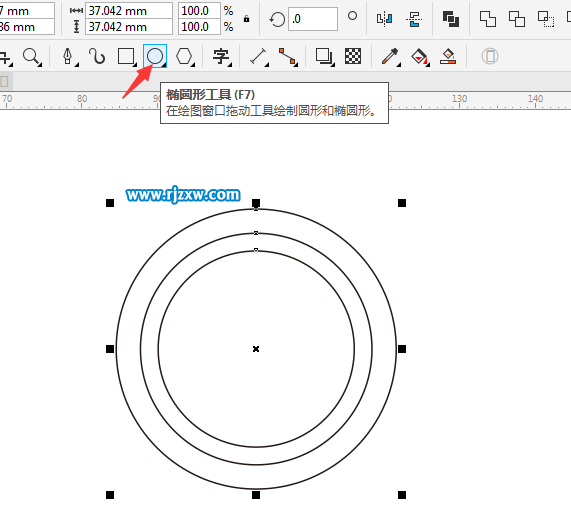Trim the selected objects

coord(517,19)
